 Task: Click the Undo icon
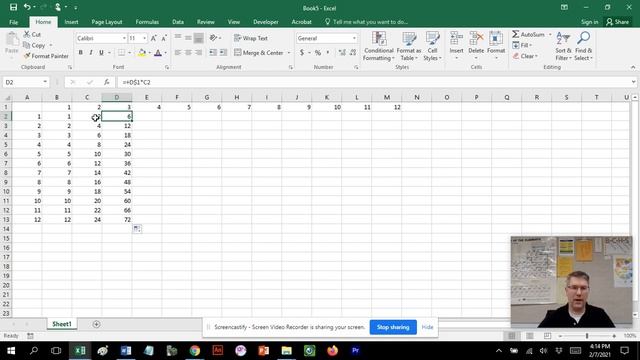(x=27, y=7)
